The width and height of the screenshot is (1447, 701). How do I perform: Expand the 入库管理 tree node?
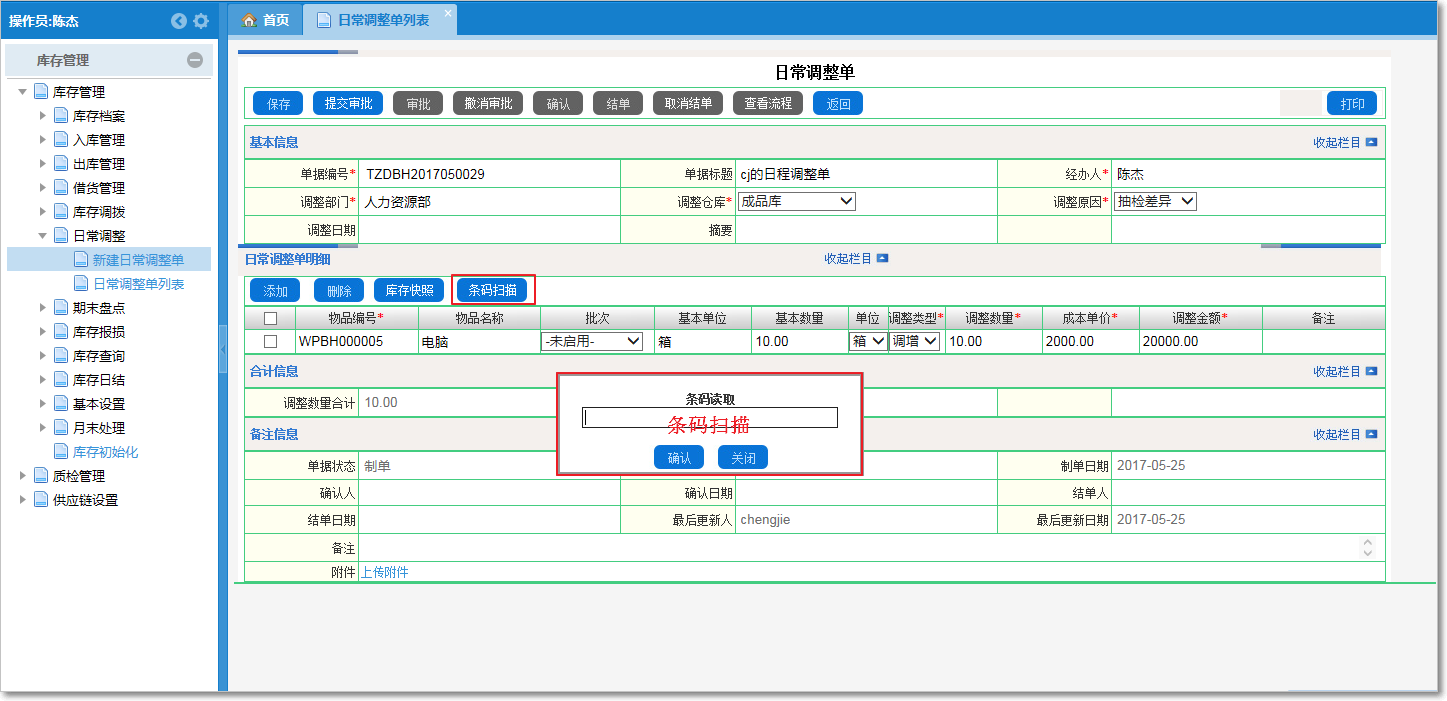pos(43,140)
